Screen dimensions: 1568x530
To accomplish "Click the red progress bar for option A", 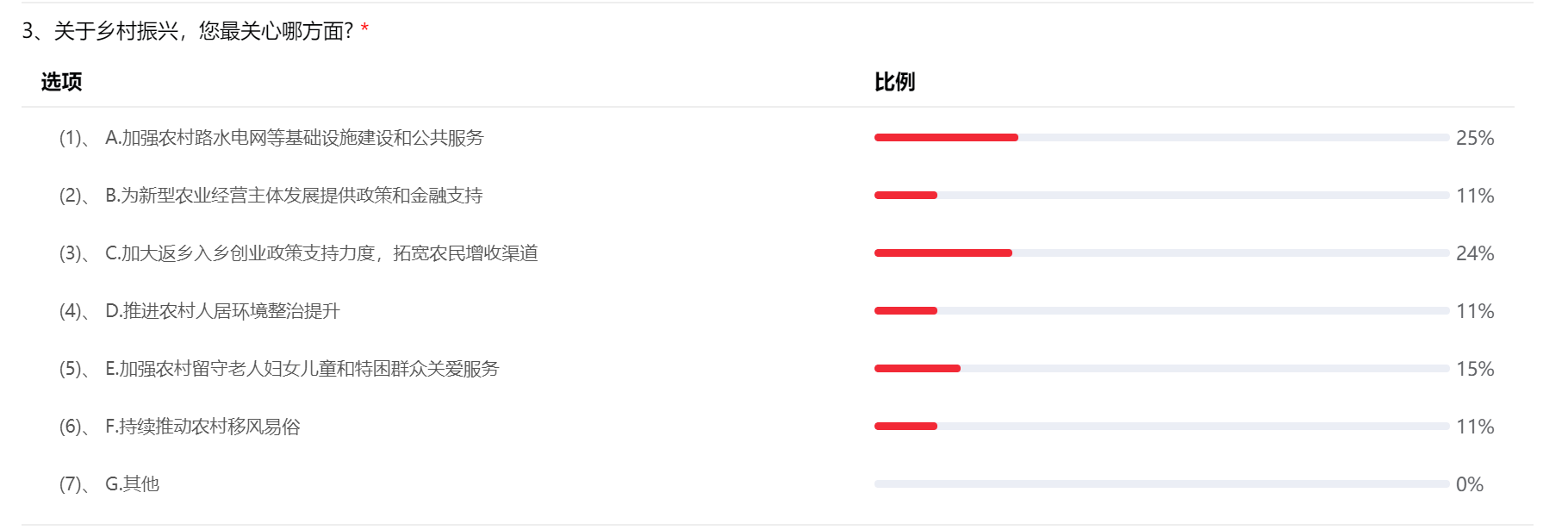I will [946, 138].
